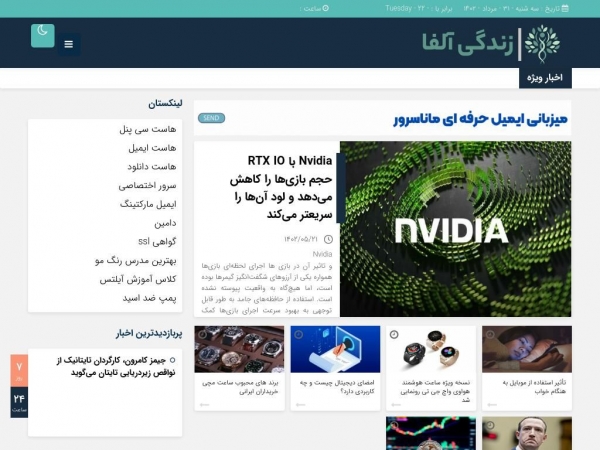Image resolution: width=600 pixels, height=450 pixels.
Task: Select the اخبار ویژه tab
Action: click(545, 78)
